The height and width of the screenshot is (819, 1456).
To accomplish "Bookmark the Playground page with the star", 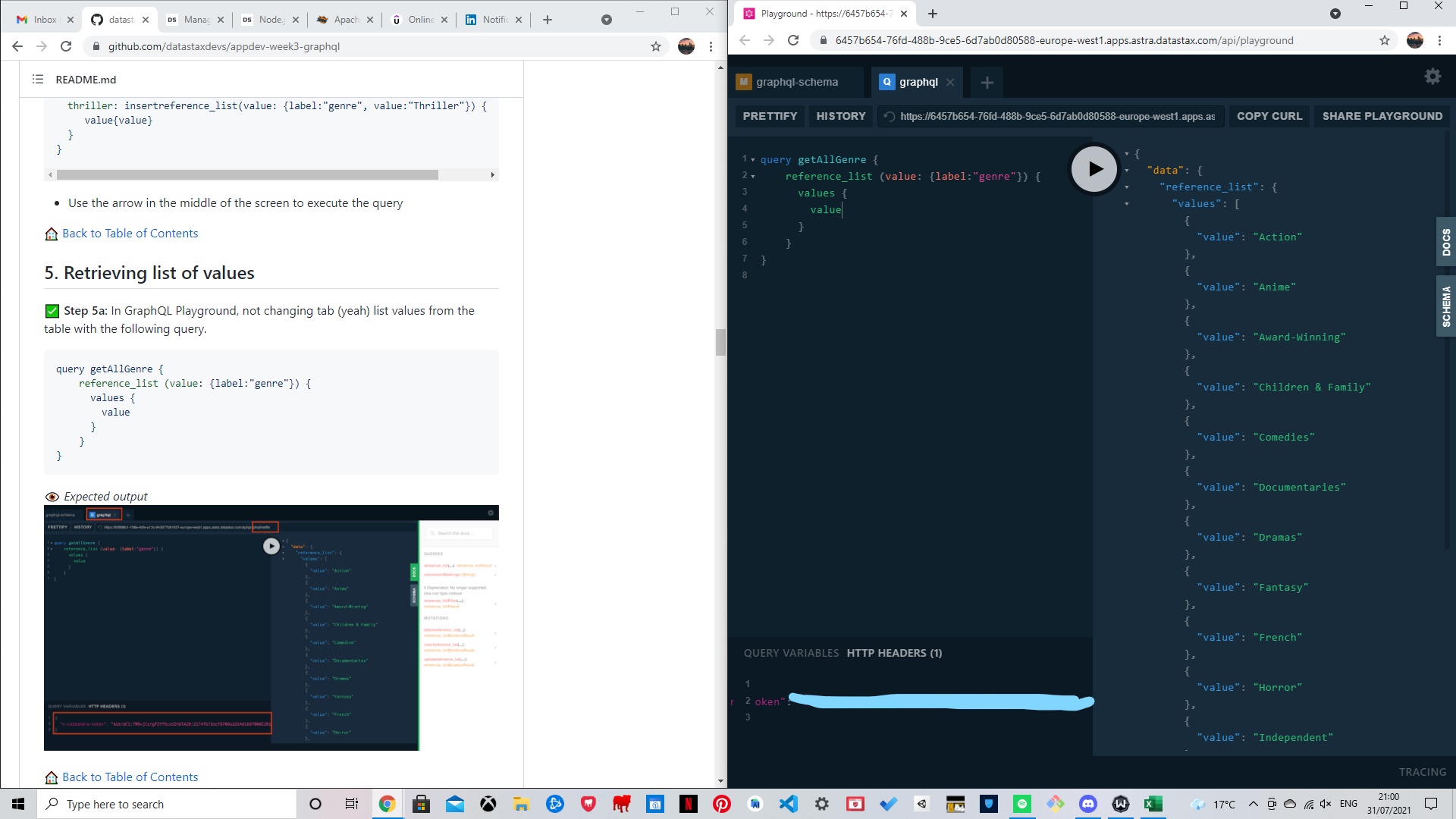I will pos(1385,40).
